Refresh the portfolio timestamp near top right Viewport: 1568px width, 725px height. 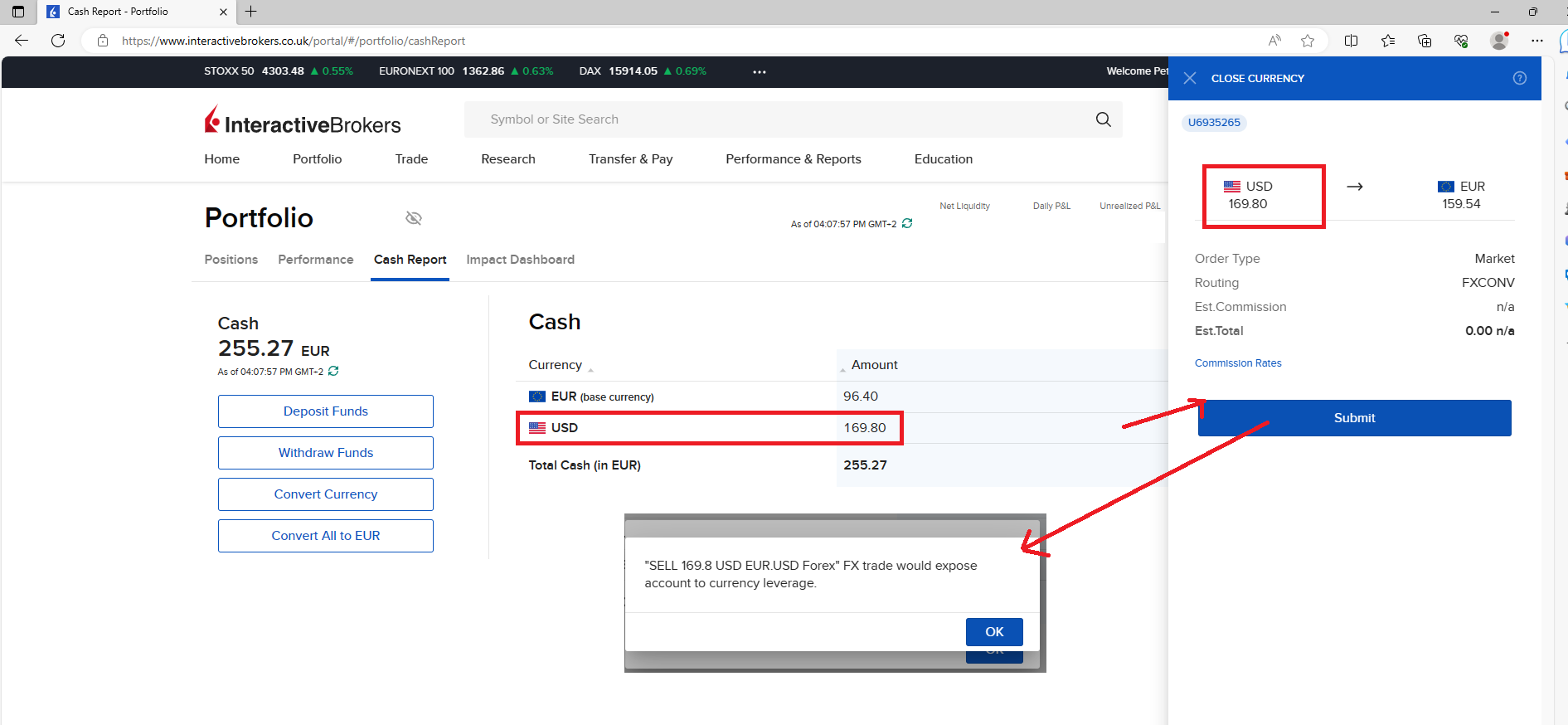pyautogui.click(x=907, y=223)
